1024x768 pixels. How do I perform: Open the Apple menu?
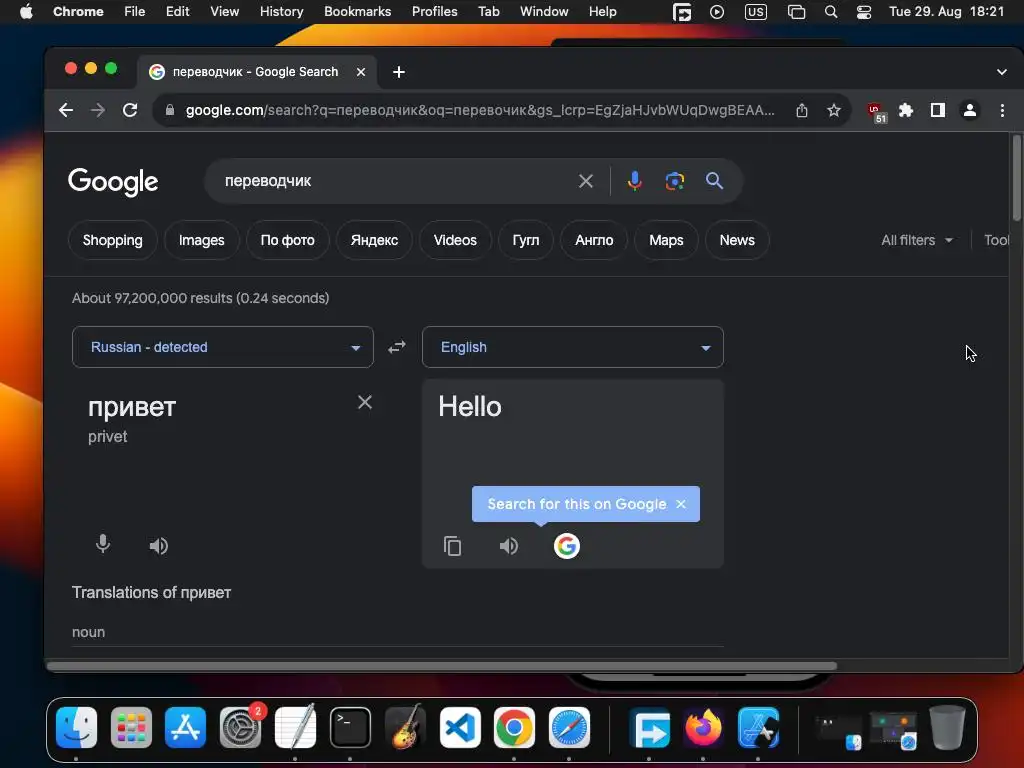26,12
